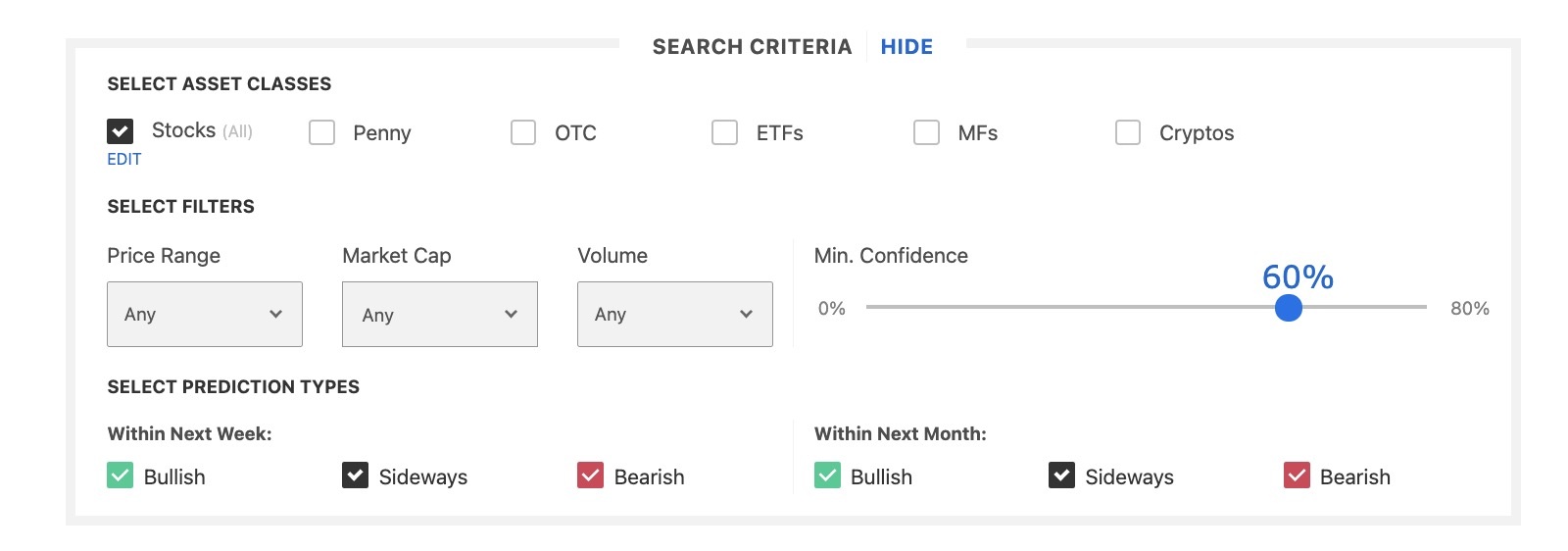Toggle Bullish for Within Next Month
Viewport: 1568px width, 551px height.
click(827, 476)
